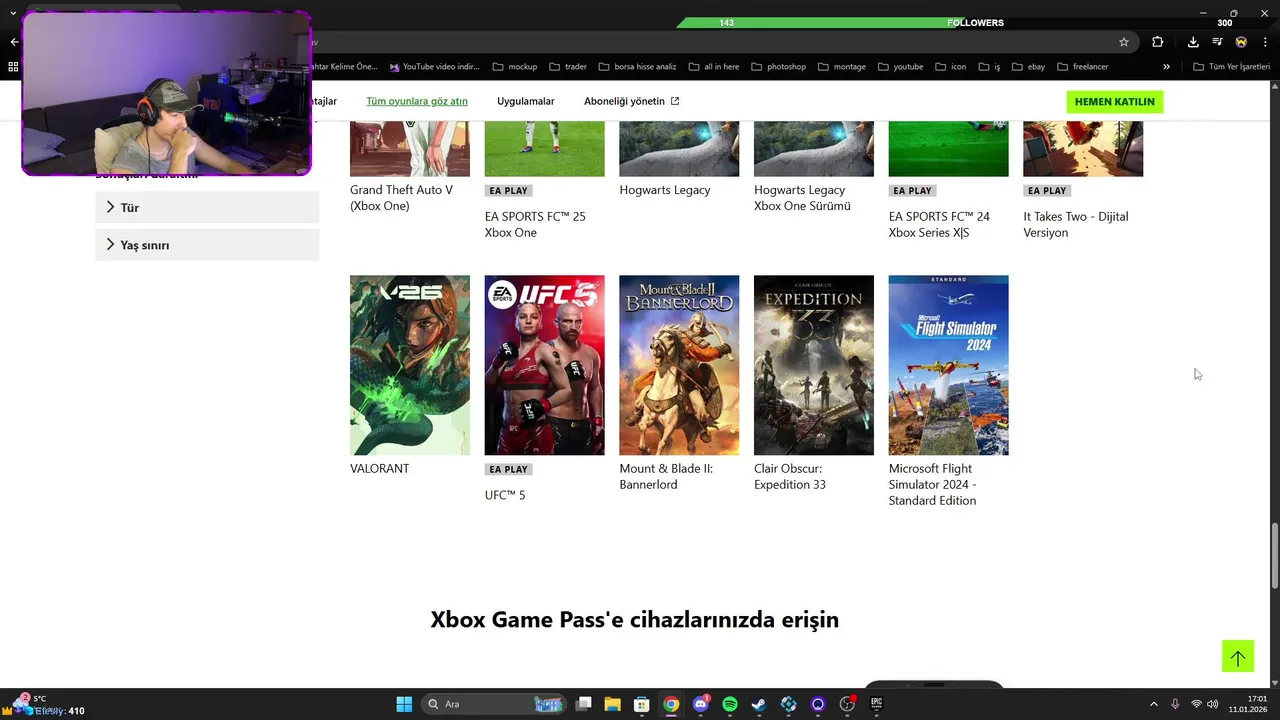
Task: Open Spotify from the taskbar
Action: 730,704
